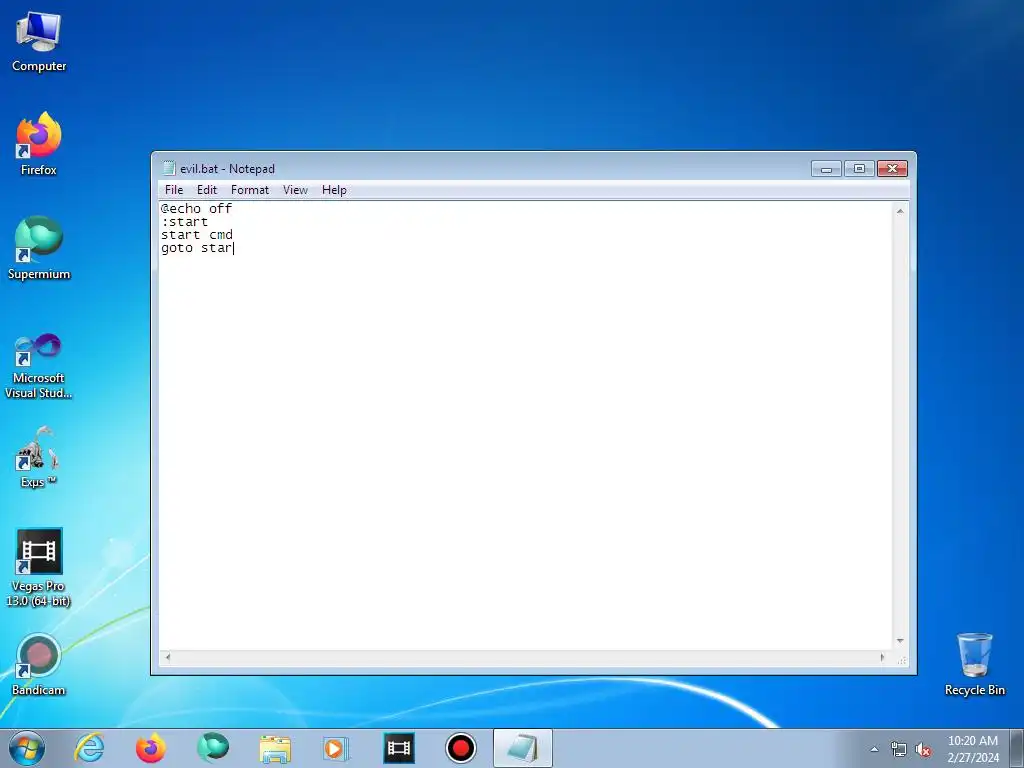Click the Notepad title bar document icon

pyautogui.click(x=169, y=168)
